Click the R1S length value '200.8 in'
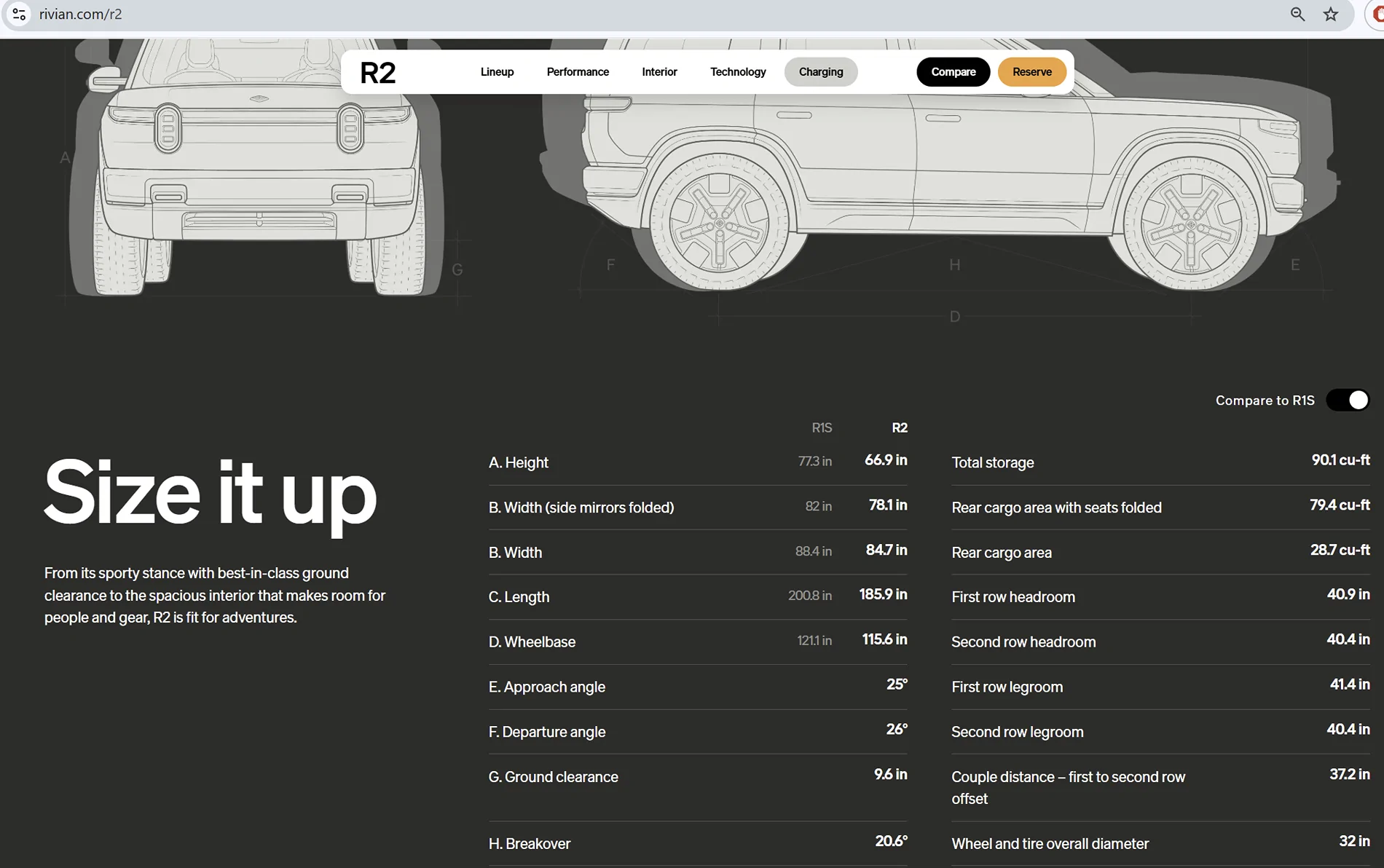 coord(810,596)
